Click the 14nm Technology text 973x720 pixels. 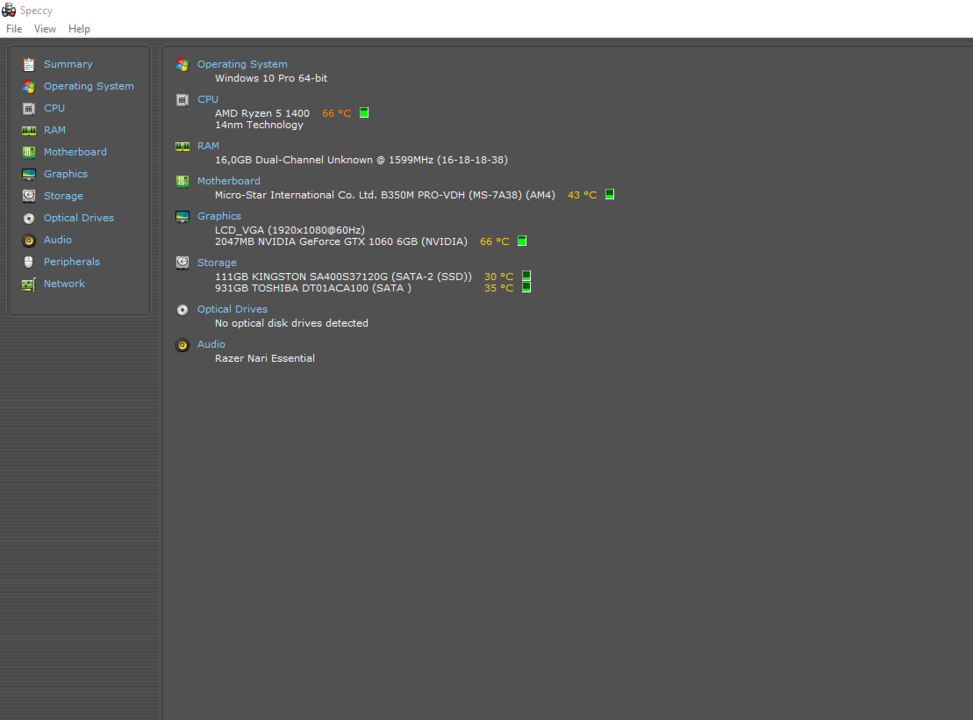tap(259, 125)
